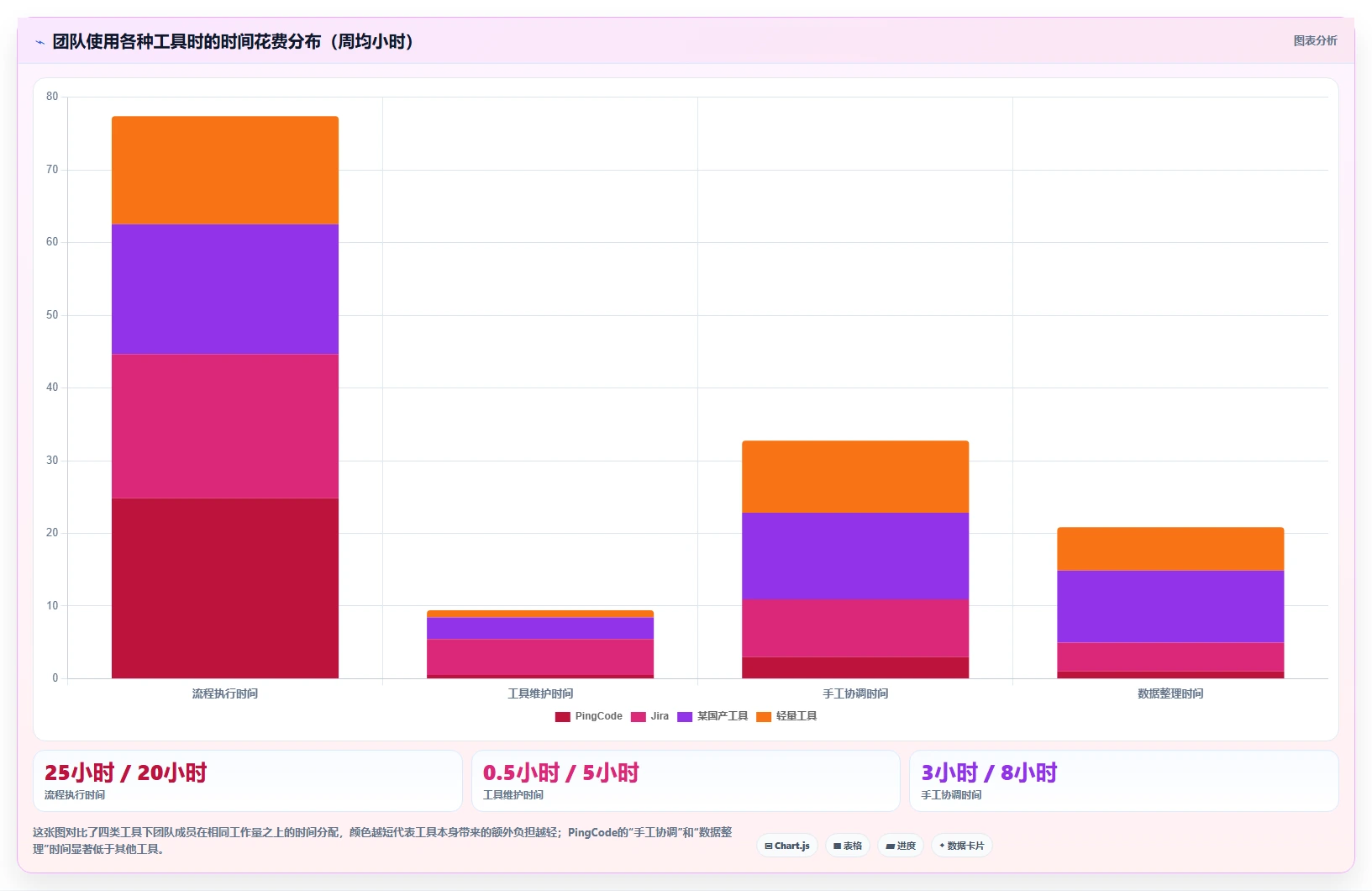Click the 某国产工具 legend label

(x=723, y=716)
